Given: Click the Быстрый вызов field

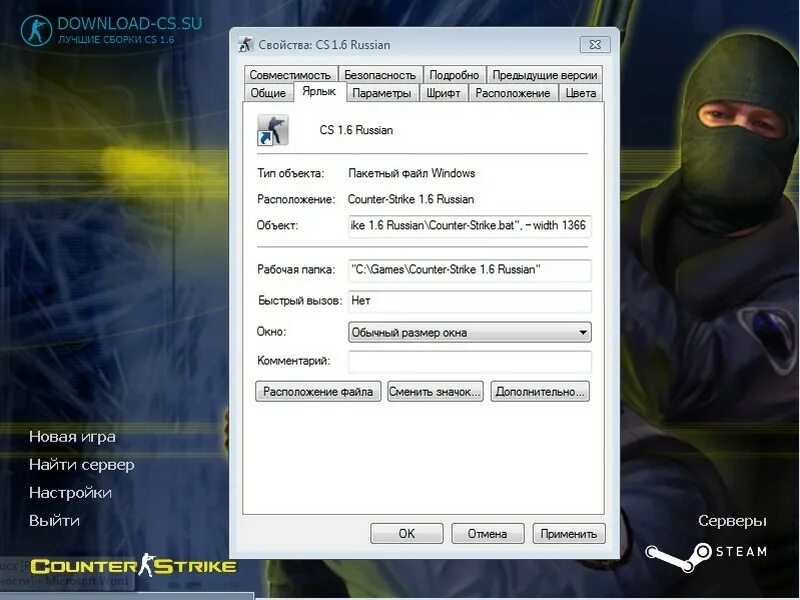Looking at the screenshot, I should 469,301.
